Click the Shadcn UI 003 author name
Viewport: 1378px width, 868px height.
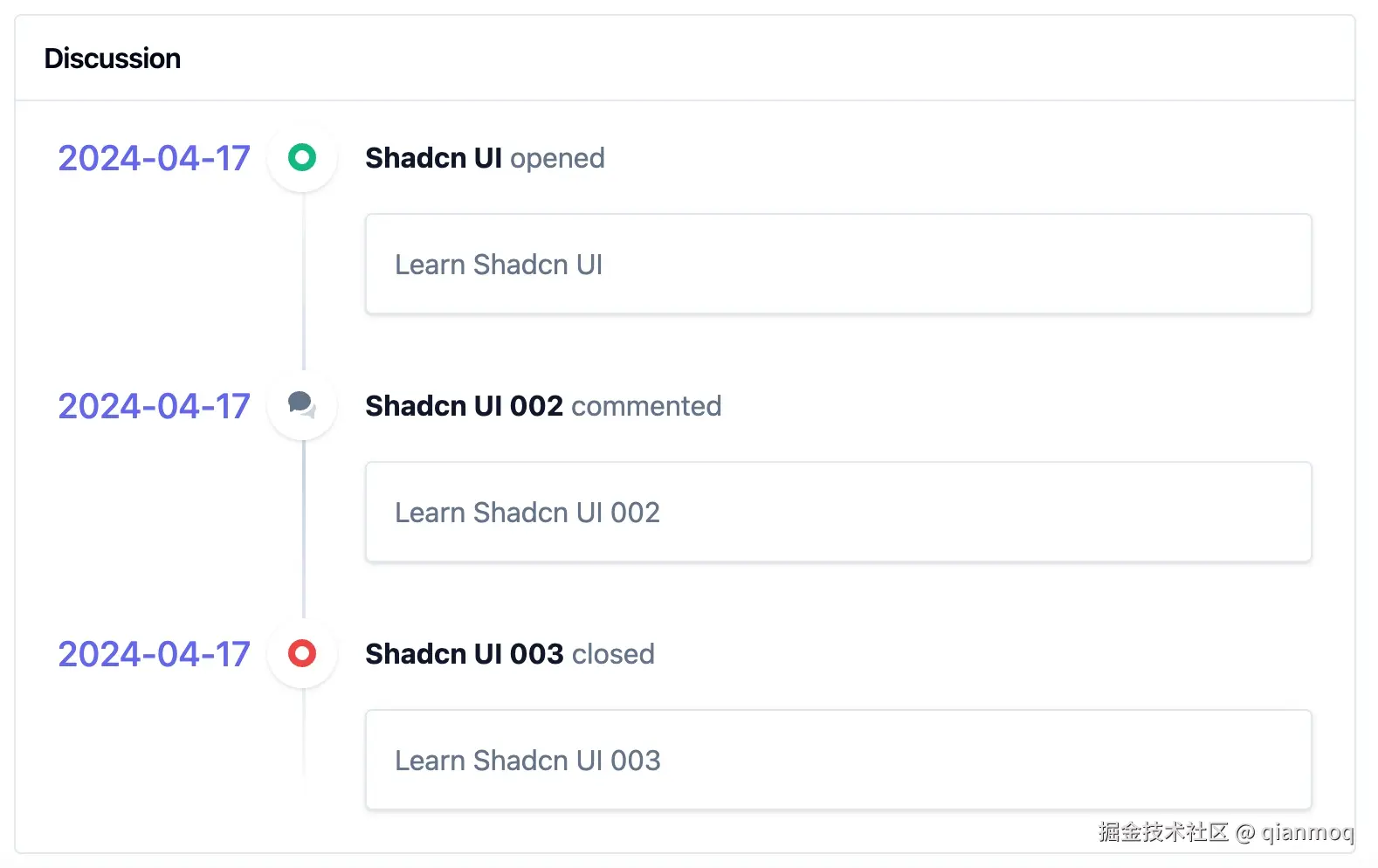[x=464, y=654]
